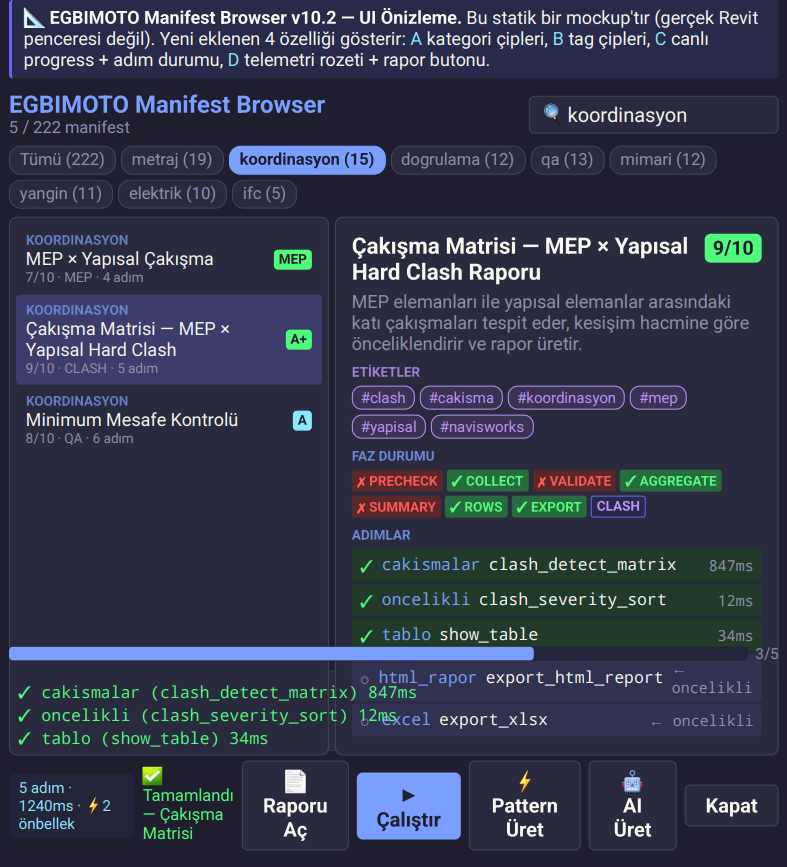Click the robot icon on AI Üret
The image size is (787, 867).
(632, 782)
